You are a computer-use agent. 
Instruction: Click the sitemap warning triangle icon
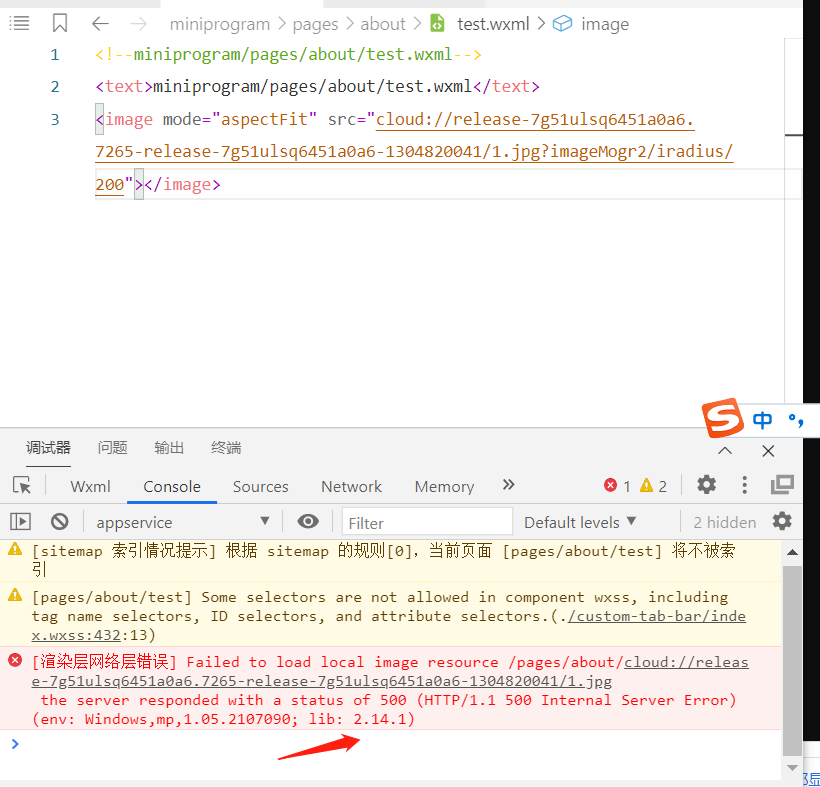pos(15,549)
